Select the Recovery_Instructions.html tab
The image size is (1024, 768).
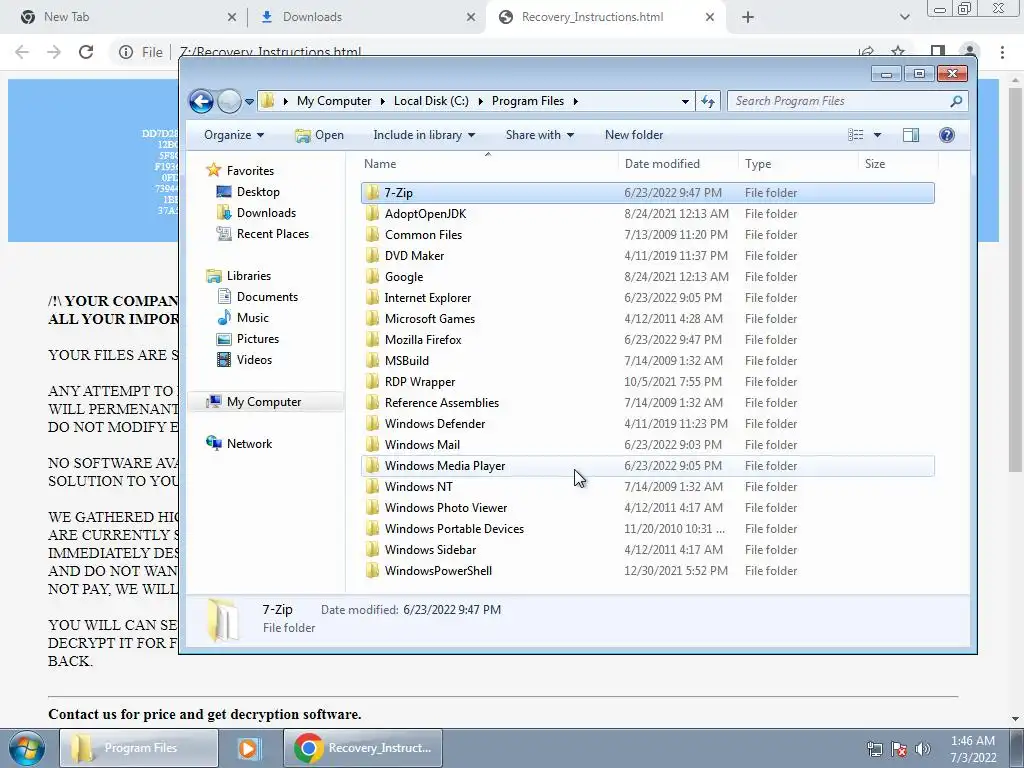click(x=607, y=17)
